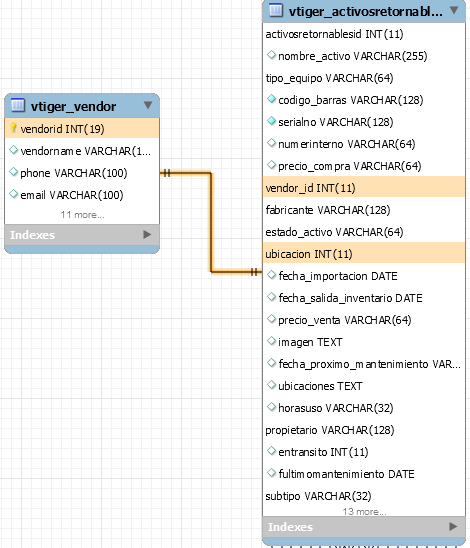Collapse the vtiger_vendor table with header arrow
The image size is (470, 548).
tap(148, 105)
